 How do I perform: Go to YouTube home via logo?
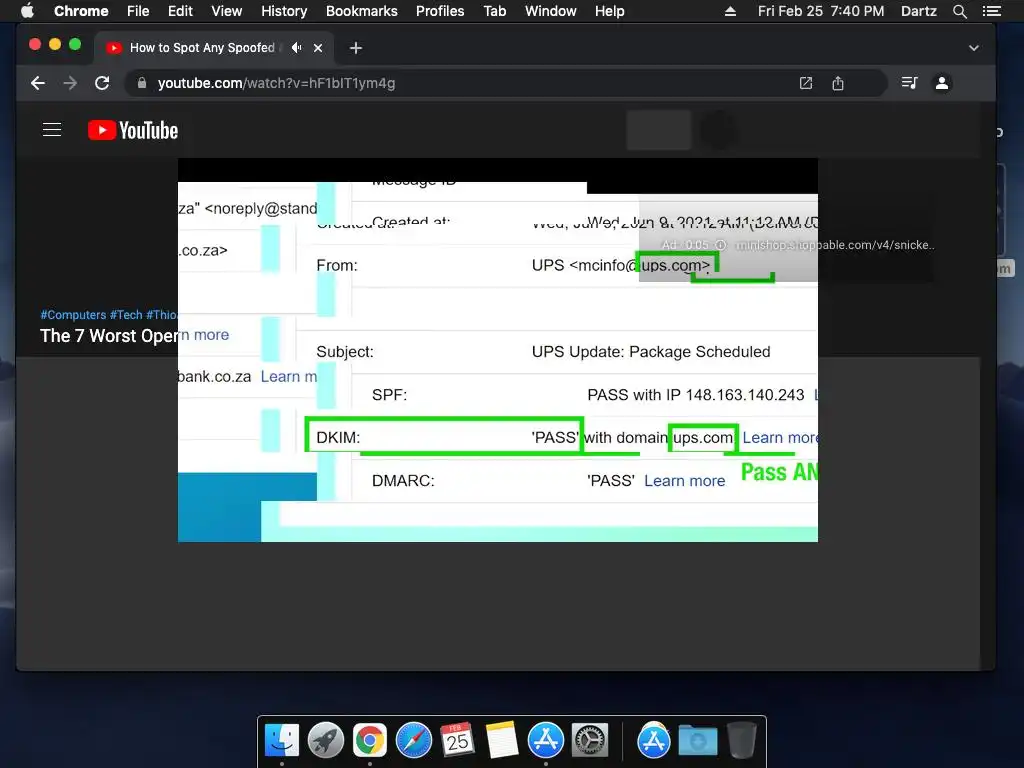133,130
